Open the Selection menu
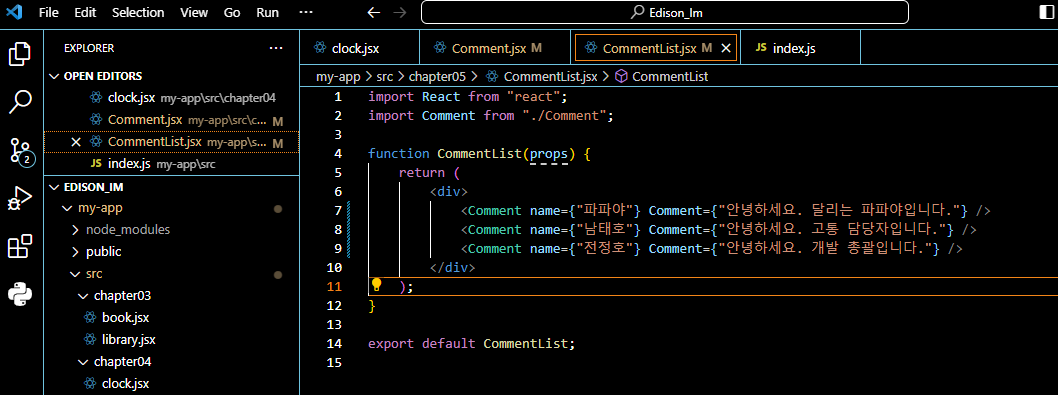This screenshot has width=1058, height=395. pyautogui.click(x=138, y=12)
